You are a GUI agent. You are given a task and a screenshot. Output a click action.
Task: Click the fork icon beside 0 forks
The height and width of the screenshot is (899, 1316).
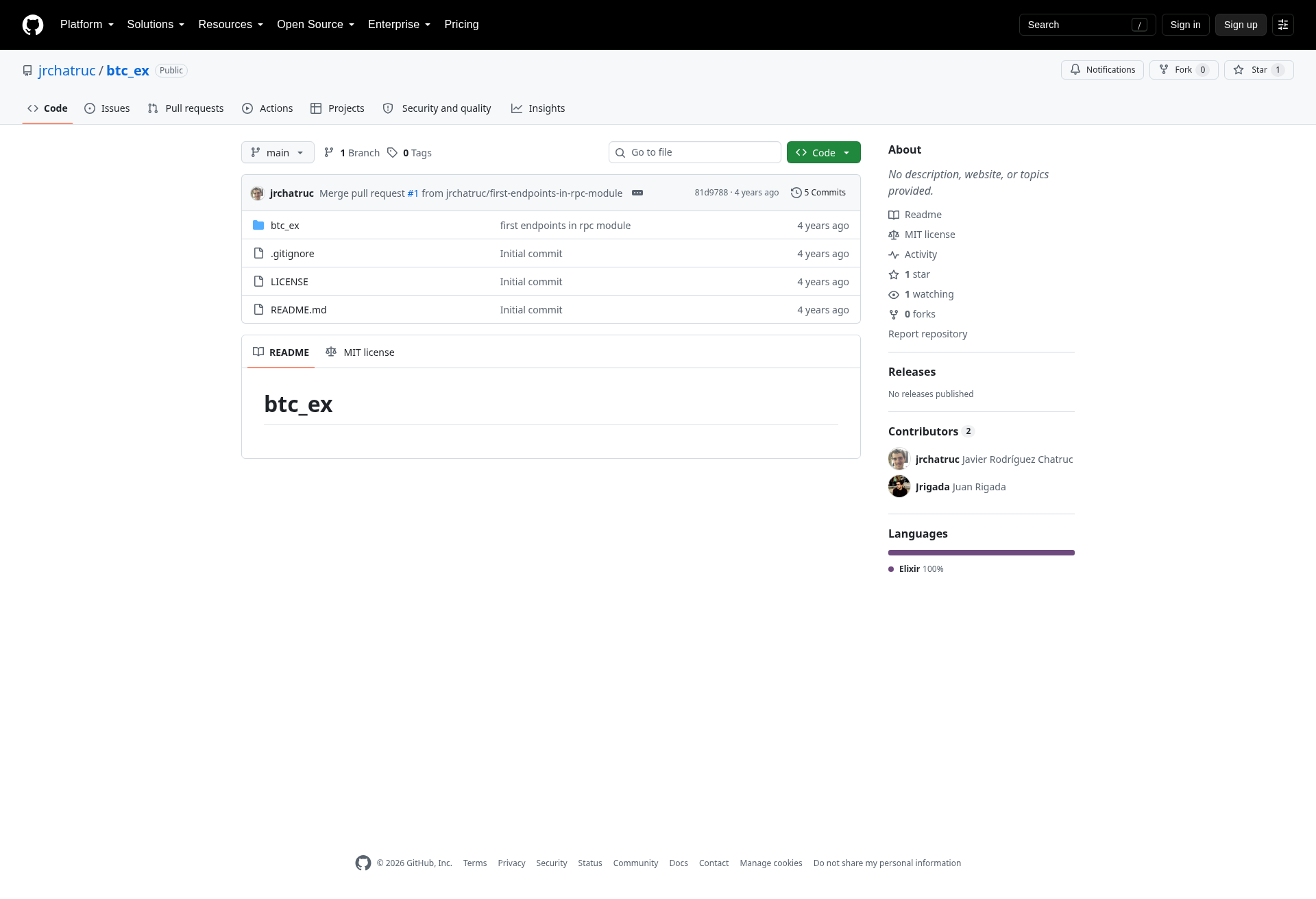pyautogui.click(x=894, y=314)
